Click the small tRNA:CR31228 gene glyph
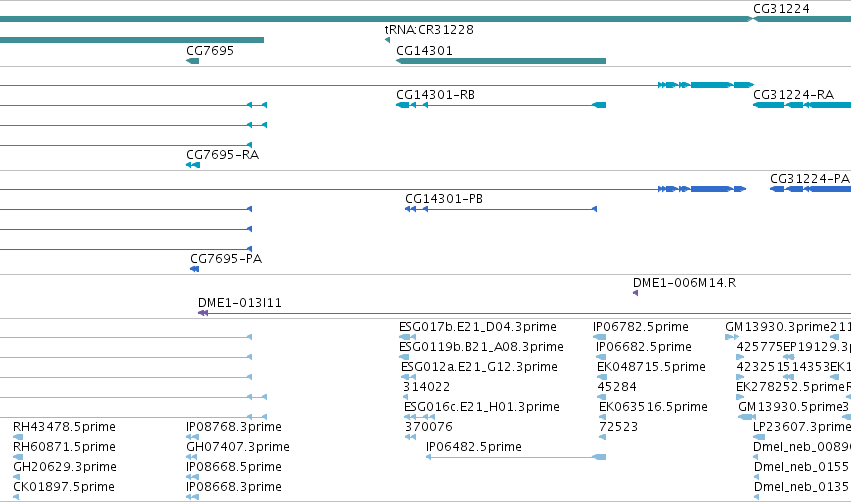Screen dimensions: 851x502 point(388,40)
